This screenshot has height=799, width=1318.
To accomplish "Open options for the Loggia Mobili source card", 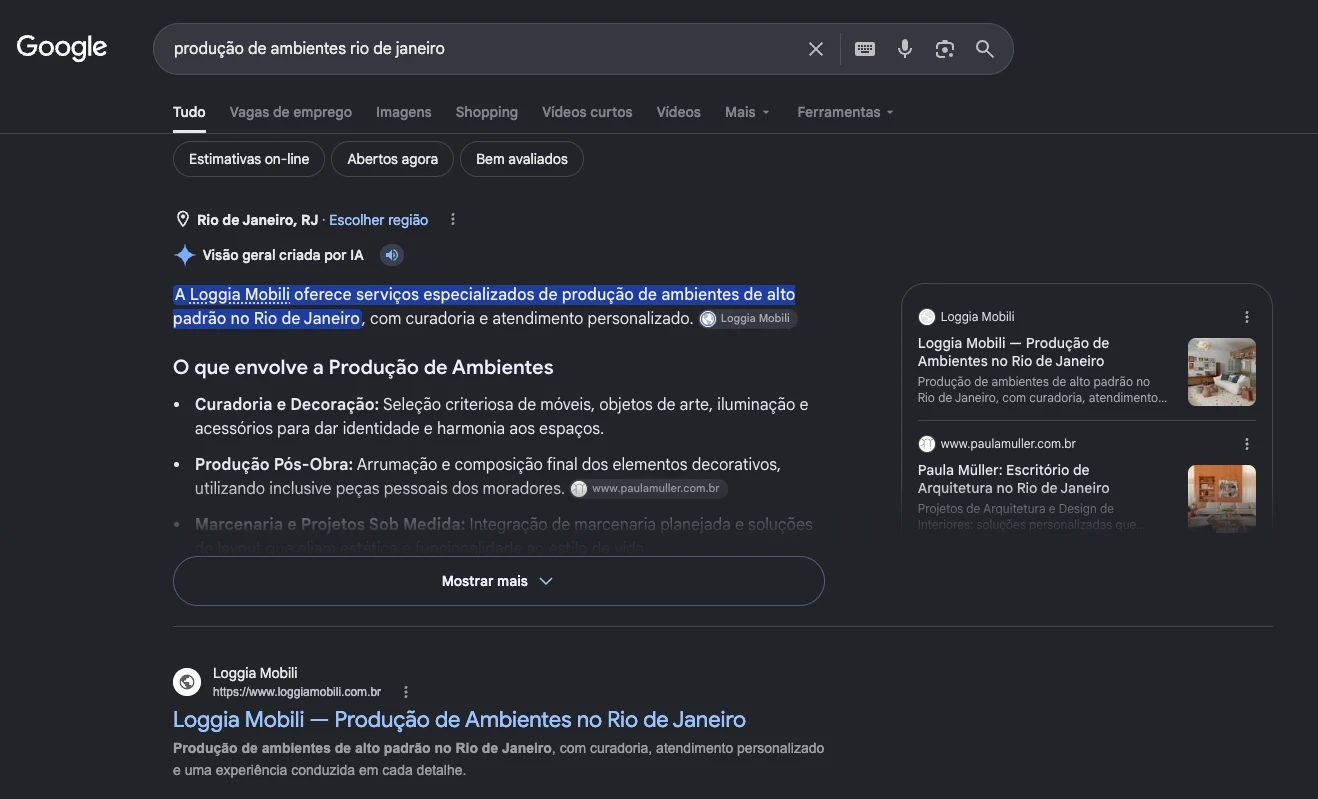I will pyautogui.click(x=1247, y=317).
